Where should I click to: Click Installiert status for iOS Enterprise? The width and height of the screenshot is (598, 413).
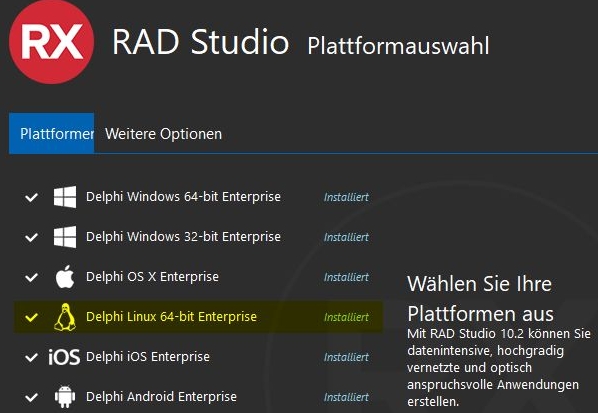click(346, 357)
